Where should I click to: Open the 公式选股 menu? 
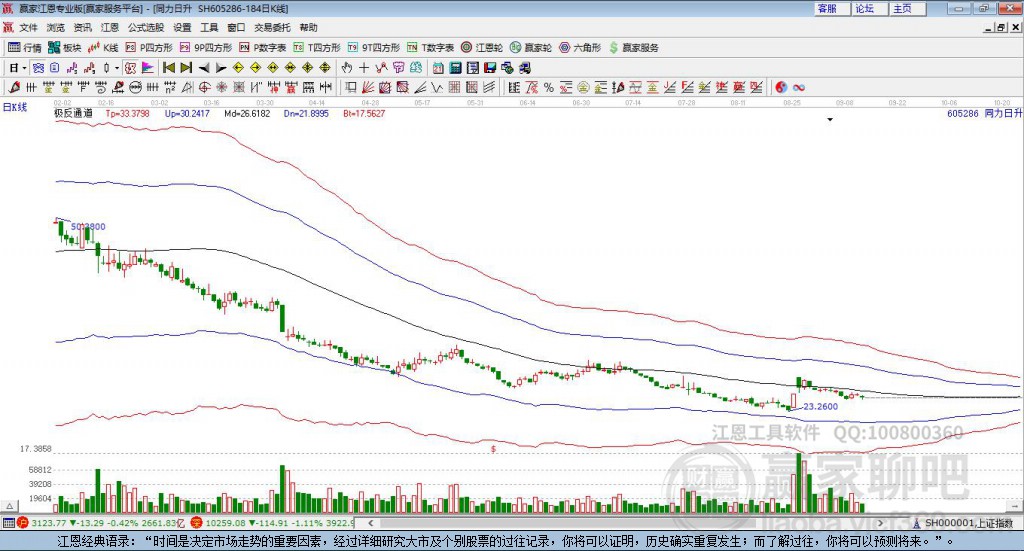coord(146,27)
